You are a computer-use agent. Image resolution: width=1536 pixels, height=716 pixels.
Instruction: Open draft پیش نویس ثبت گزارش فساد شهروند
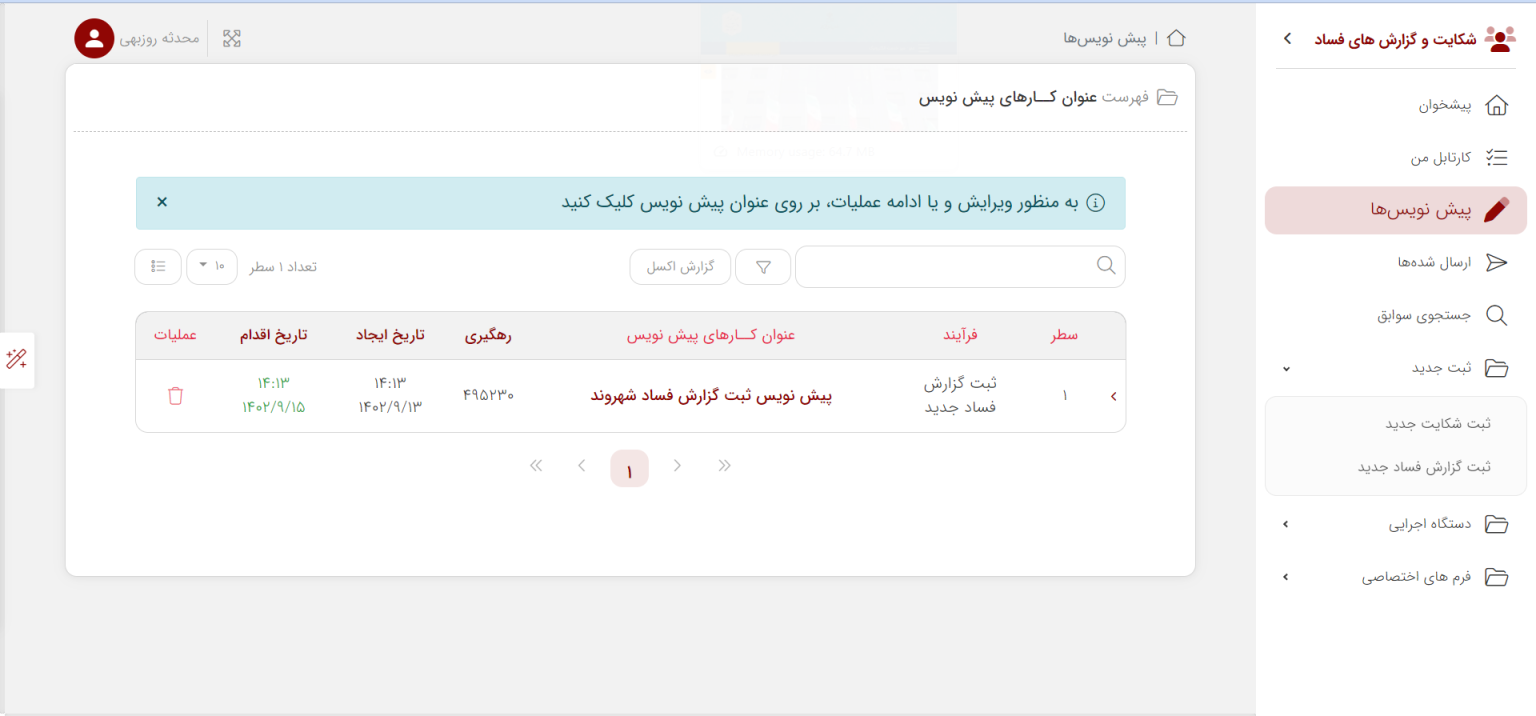[x=711, y=396]
